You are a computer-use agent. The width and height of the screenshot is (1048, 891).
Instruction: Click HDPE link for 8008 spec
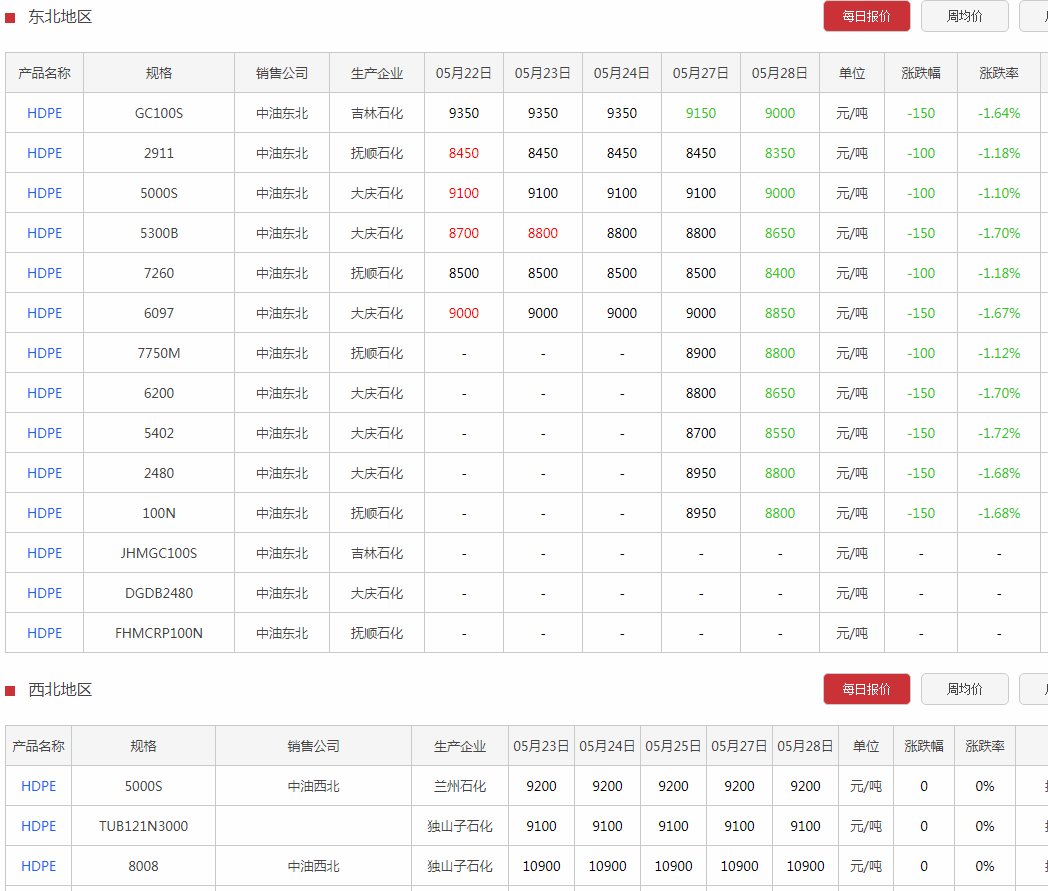click(38, 866)
